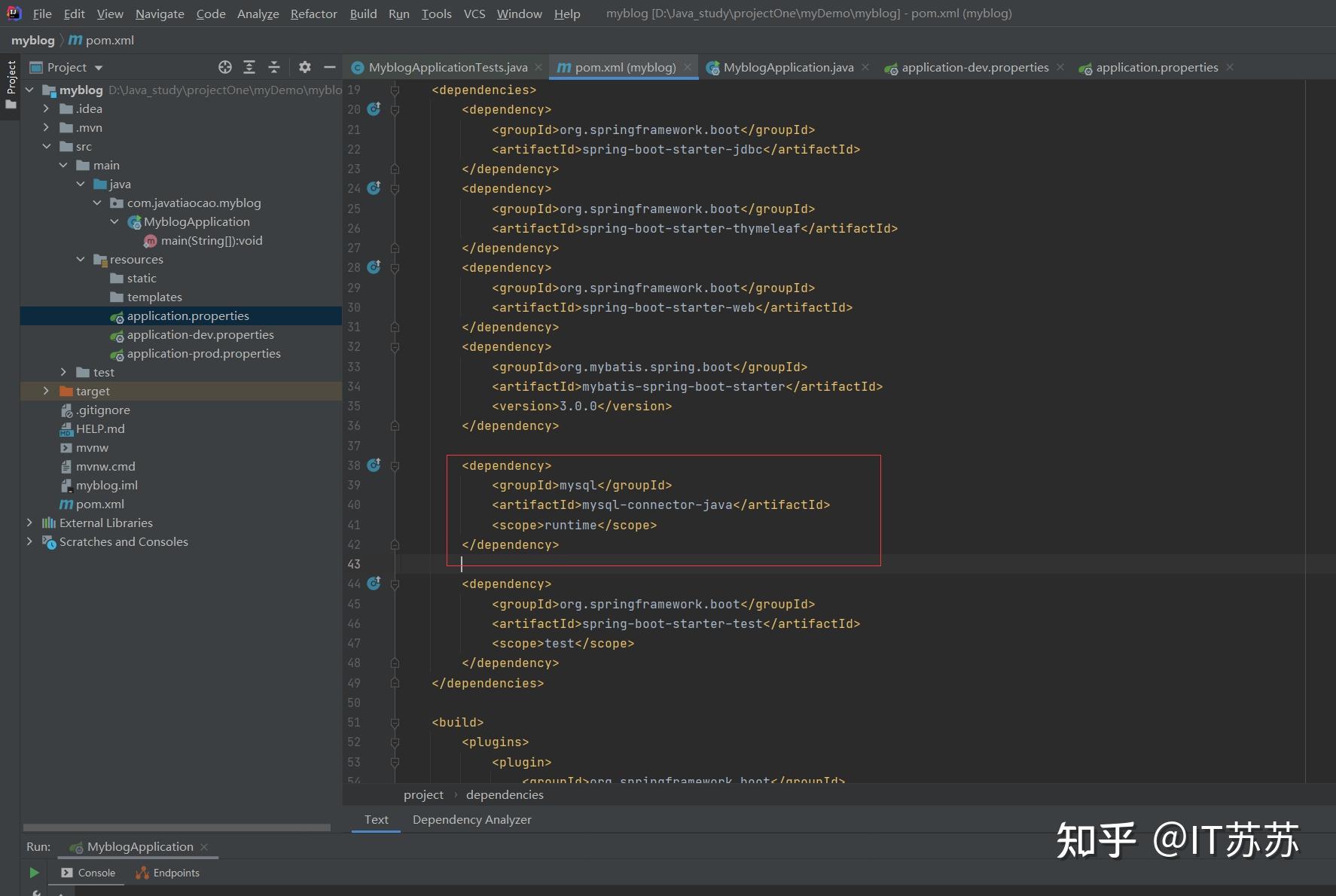Viewport: 1336px width, 896px height.
Task: Collapse the java folder
Action: coord(81,184)
